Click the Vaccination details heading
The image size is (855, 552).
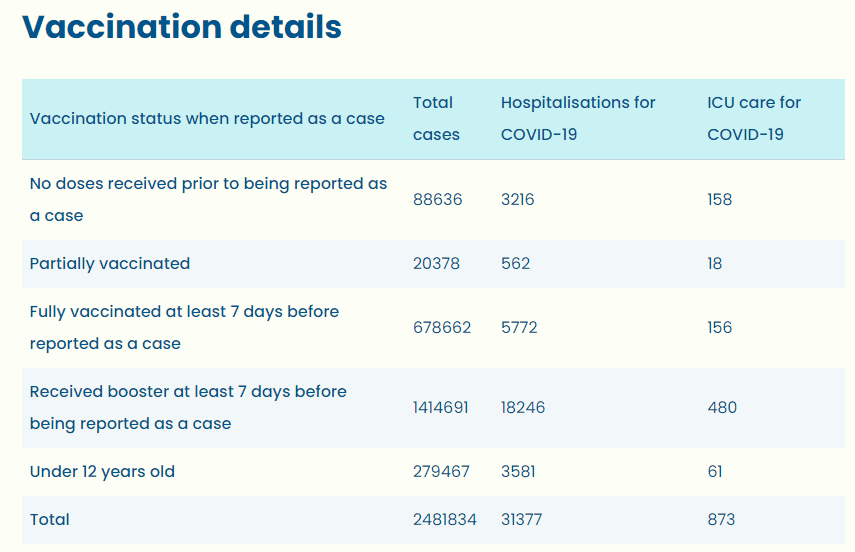[x=182, y=27]
